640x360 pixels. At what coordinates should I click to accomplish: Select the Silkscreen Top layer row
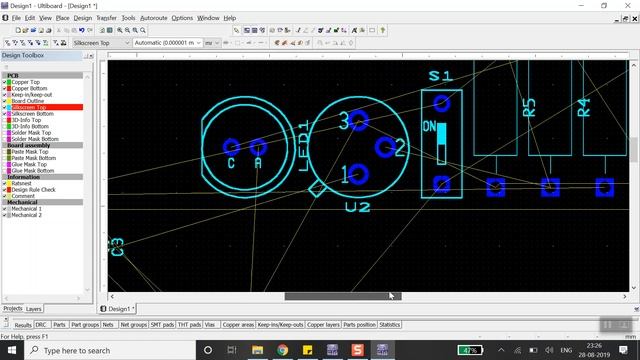pos(42,107)
